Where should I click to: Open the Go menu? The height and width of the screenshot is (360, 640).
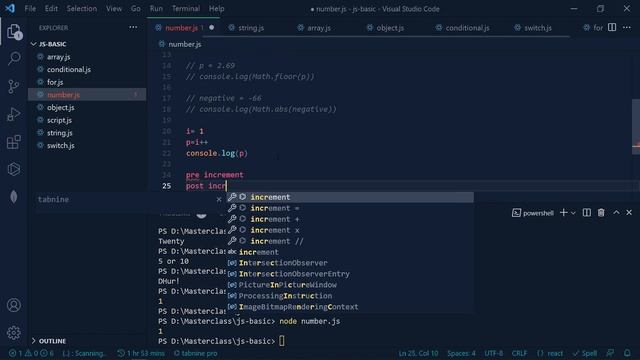pos(136,9)
